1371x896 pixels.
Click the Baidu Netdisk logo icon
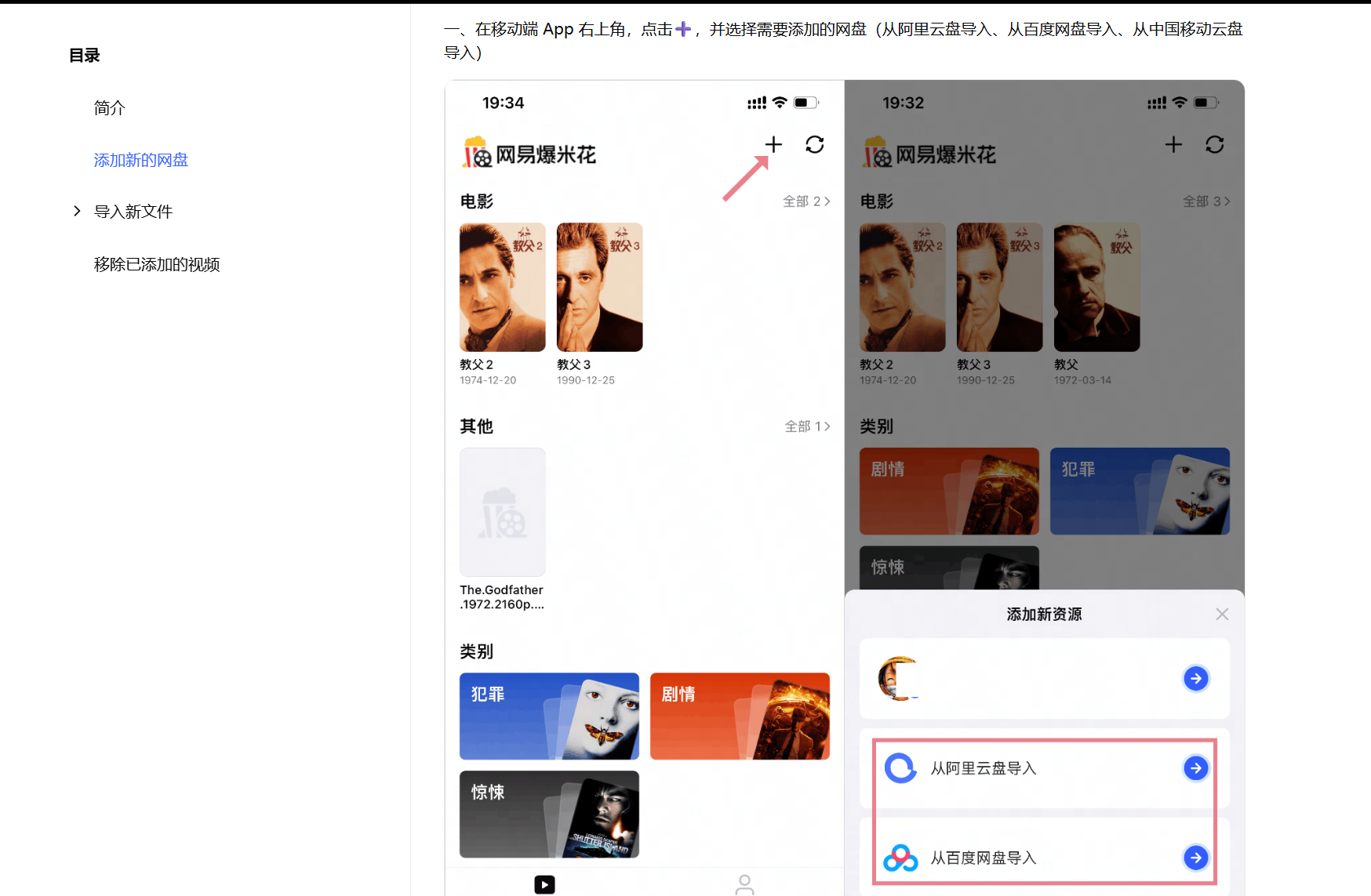[900, 858]
